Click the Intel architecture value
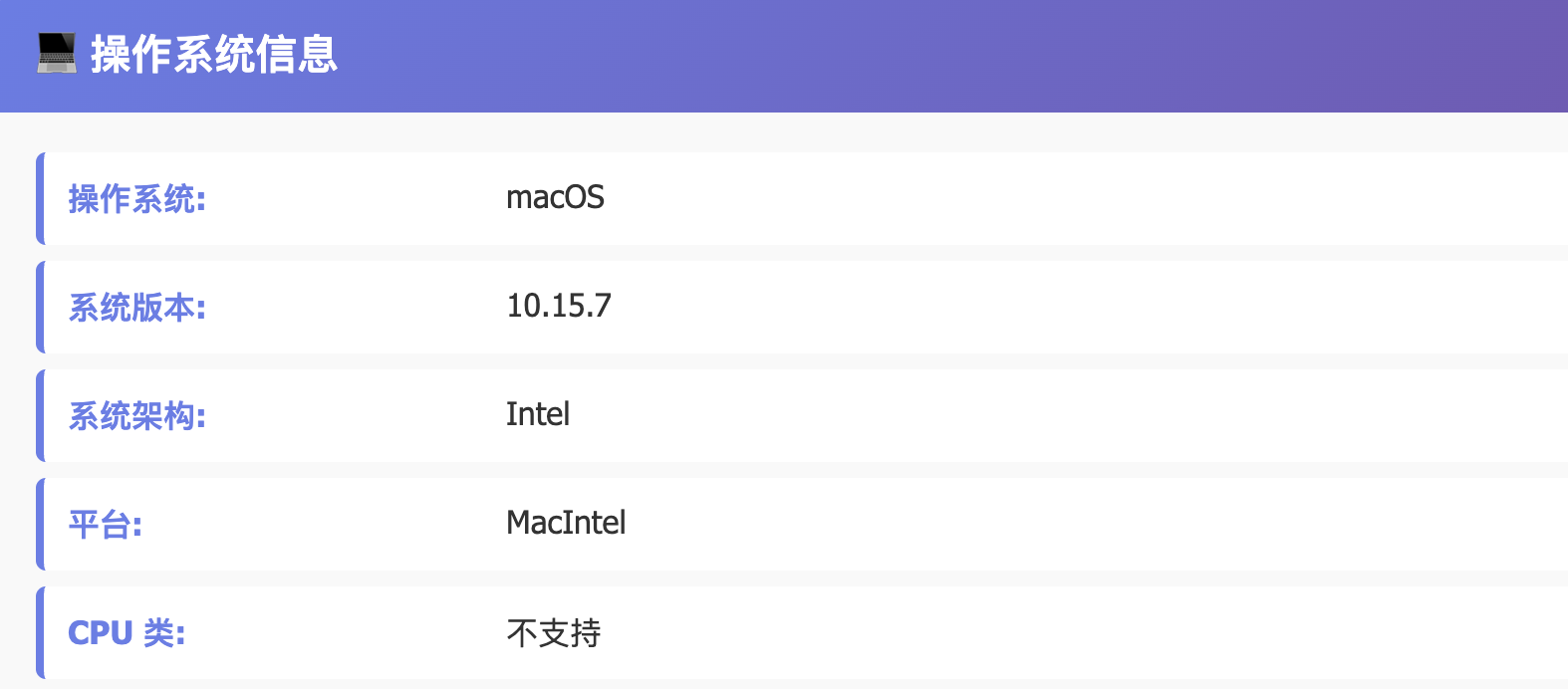Screen dimensions: 1568x689 tap(538, 414)
